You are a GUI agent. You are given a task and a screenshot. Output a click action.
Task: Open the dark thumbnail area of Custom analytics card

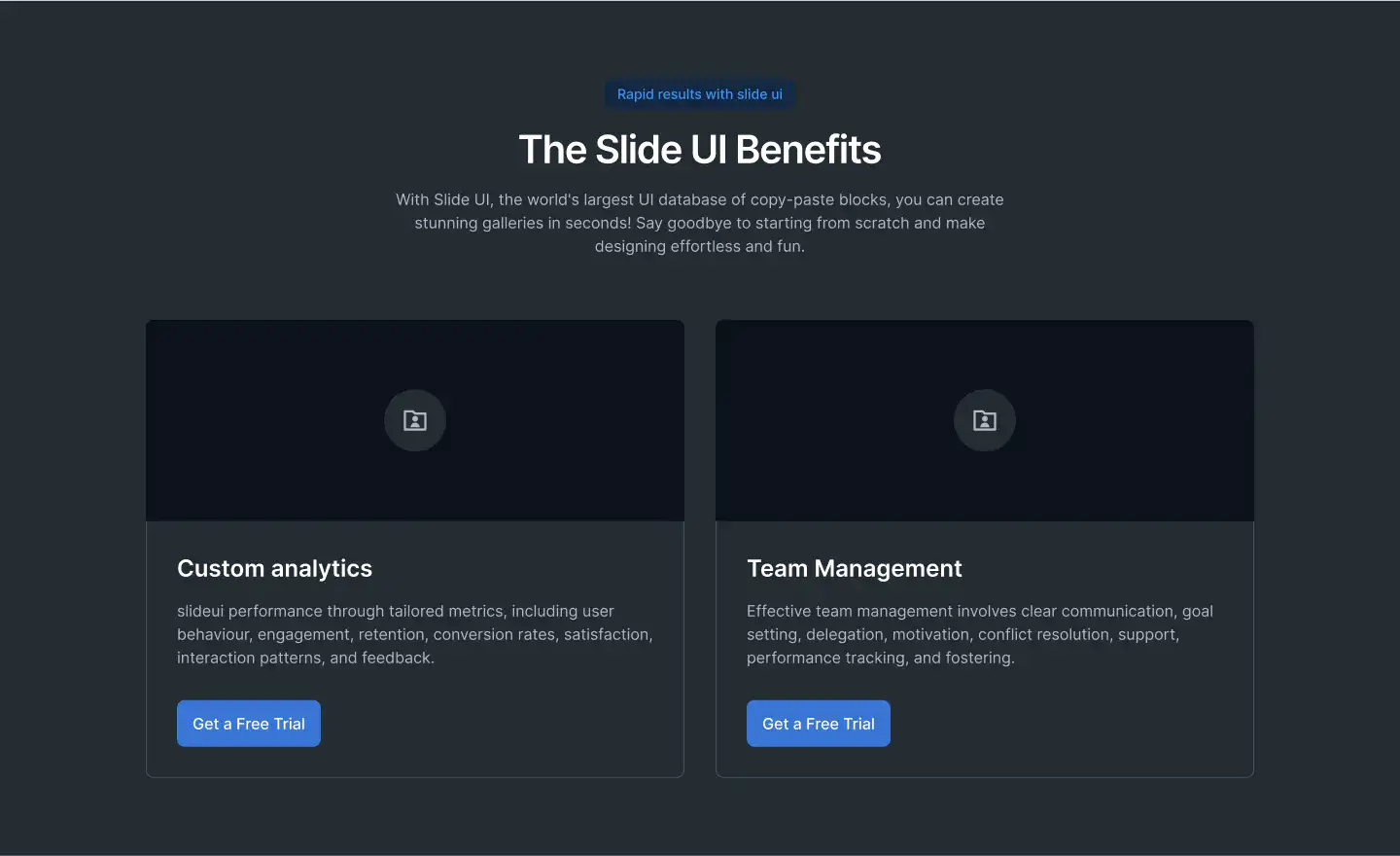tap(415, 420)
